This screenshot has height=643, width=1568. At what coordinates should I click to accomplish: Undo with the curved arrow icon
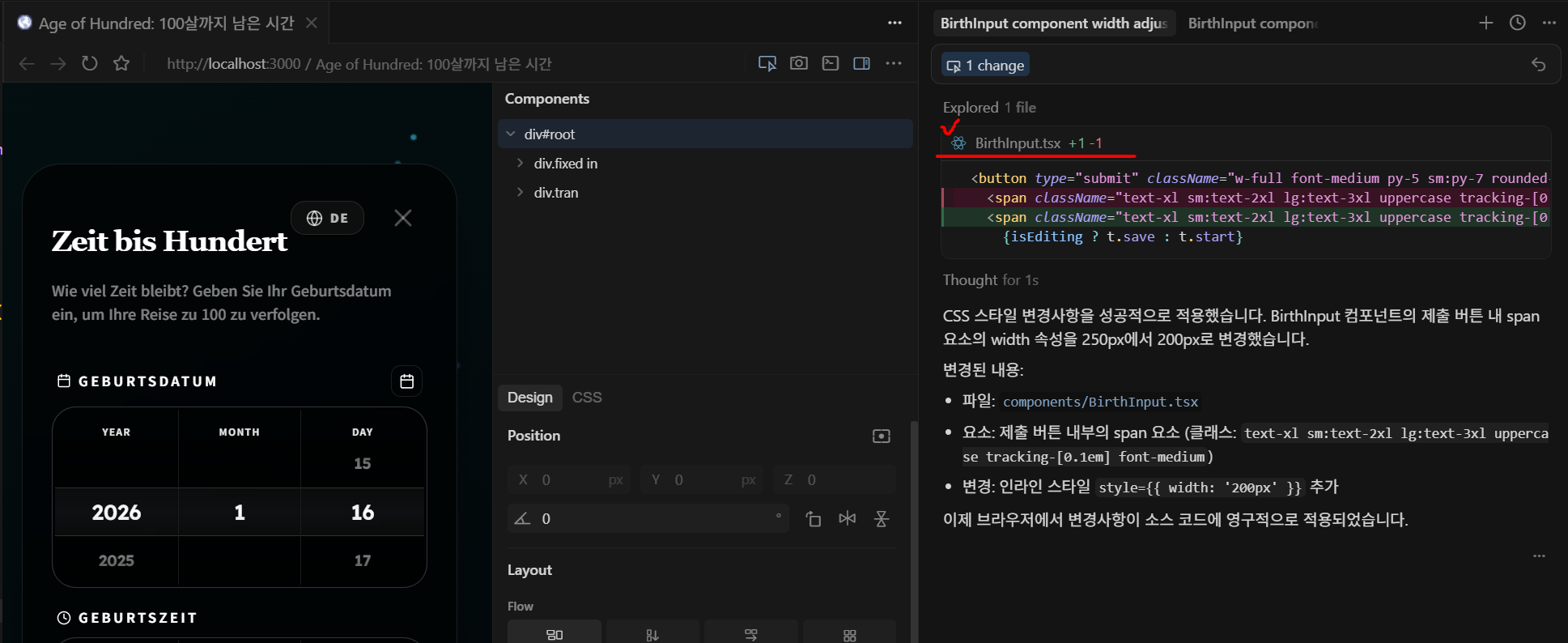pos(1538,65)
